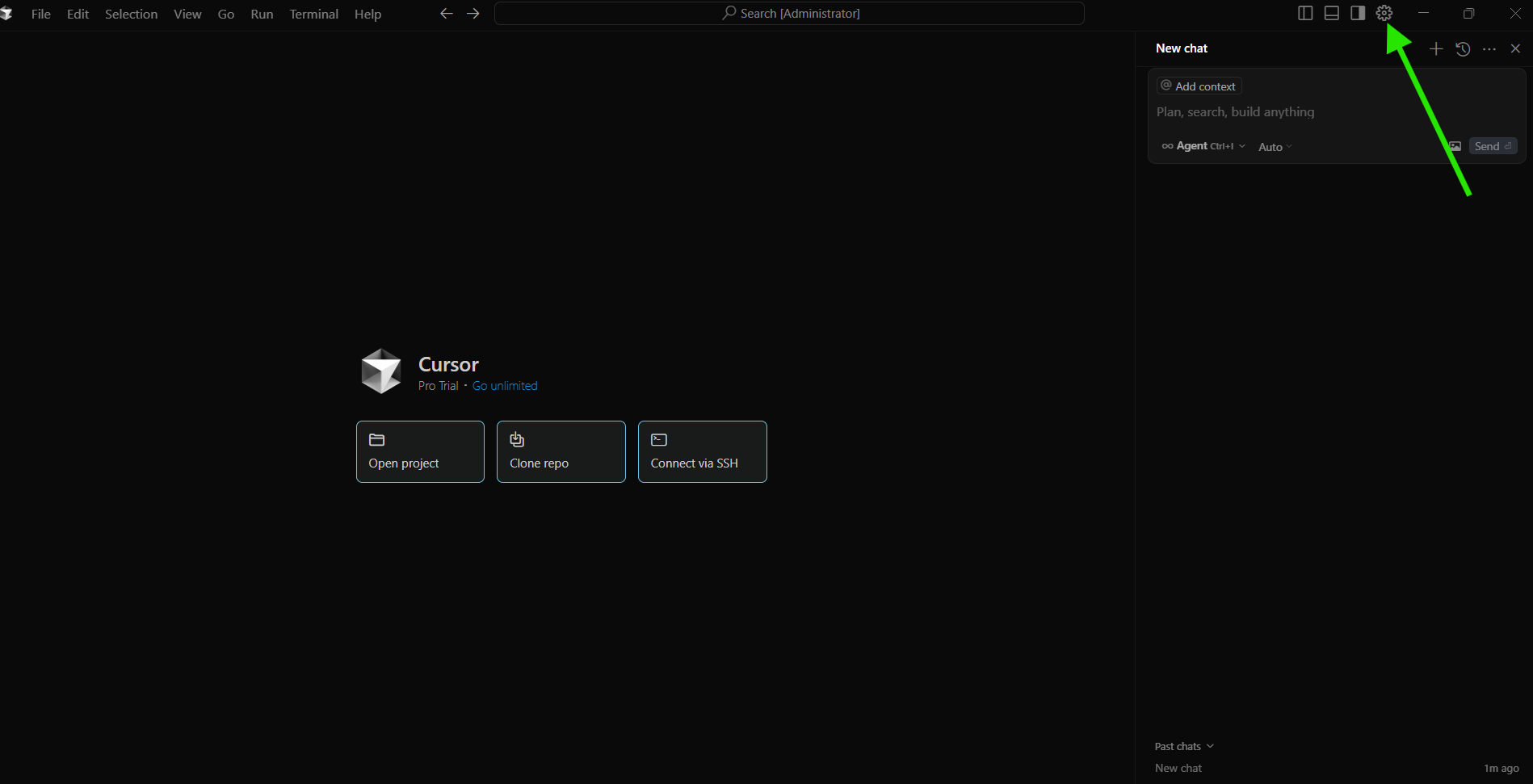Focus the Search [Administrator] command bar
1533x784 pixels.
pyautogui.click(x=789, y=14)
